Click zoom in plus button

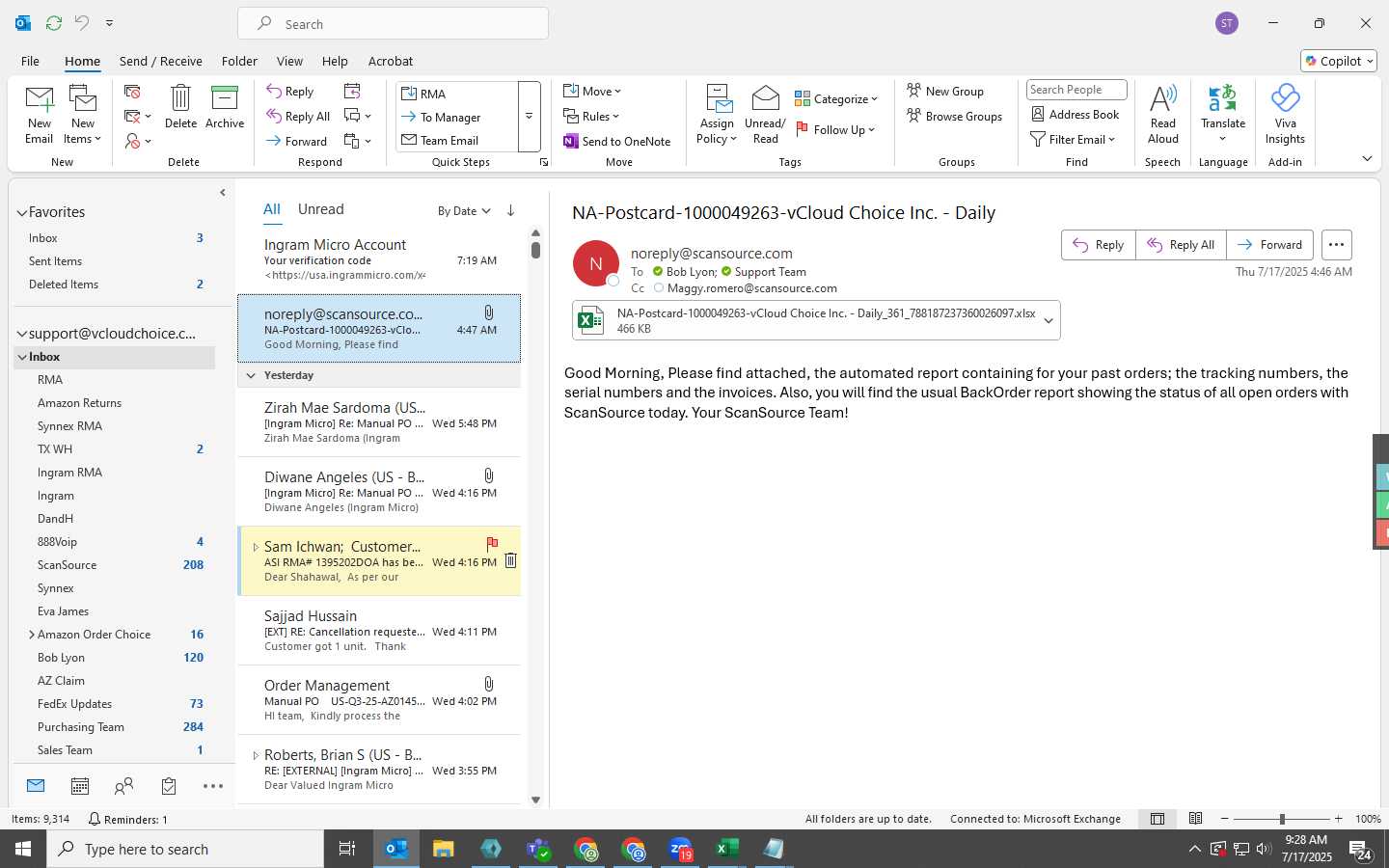pos(1338,819)
